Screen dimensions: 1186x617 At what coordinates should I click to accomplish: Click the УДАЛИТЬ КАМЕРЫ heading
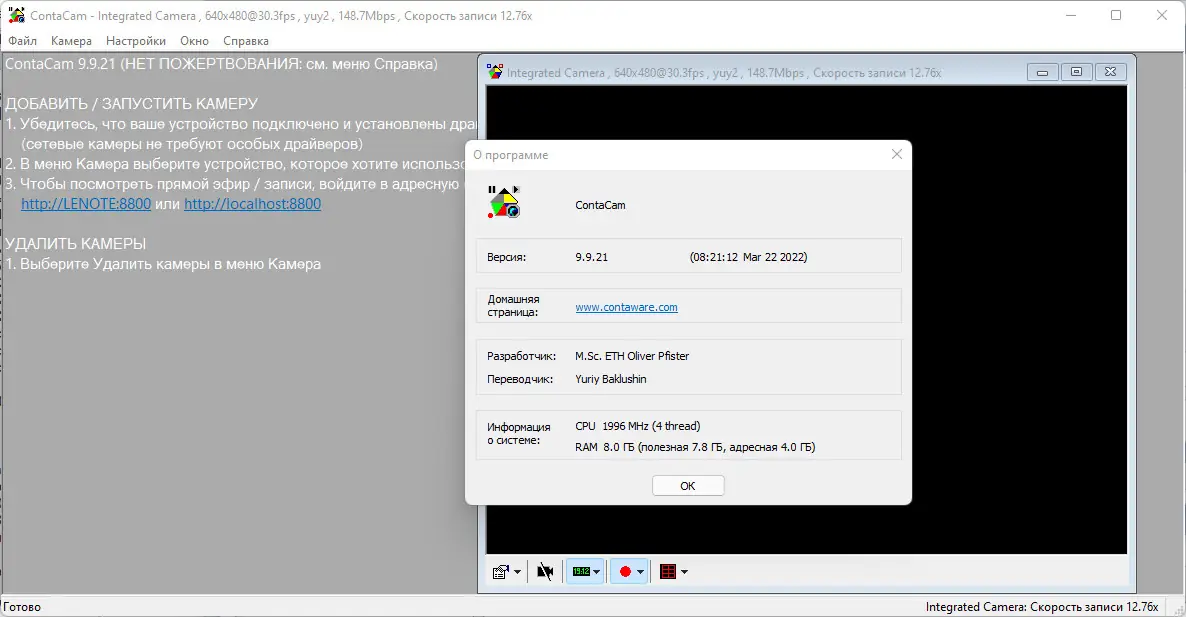coord(76,244)
